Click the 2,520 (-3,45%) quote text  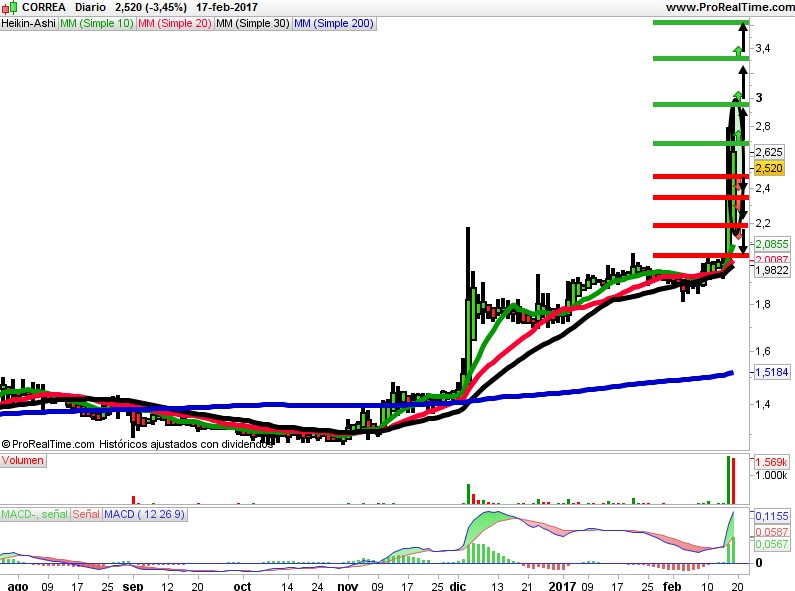[x=151, y=7]
